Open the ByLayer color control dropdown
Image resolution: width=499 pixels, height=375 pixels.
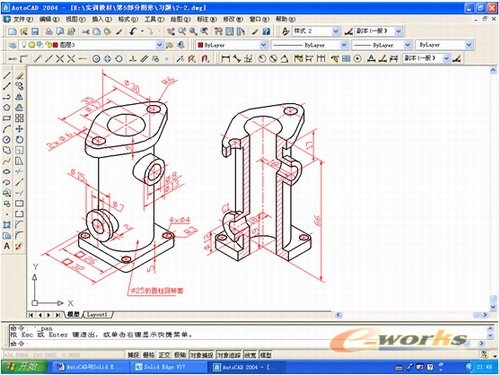click(263, 45)
